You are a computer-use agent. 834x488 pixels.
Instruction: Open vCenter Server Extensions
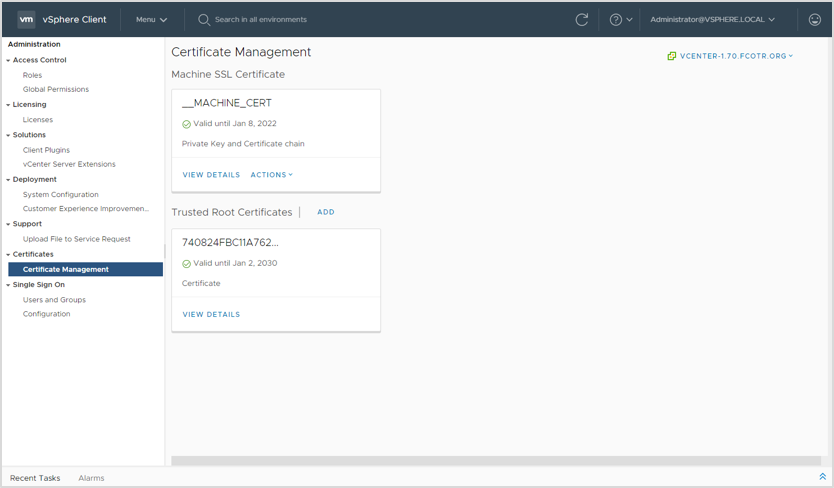coord(69,164)
